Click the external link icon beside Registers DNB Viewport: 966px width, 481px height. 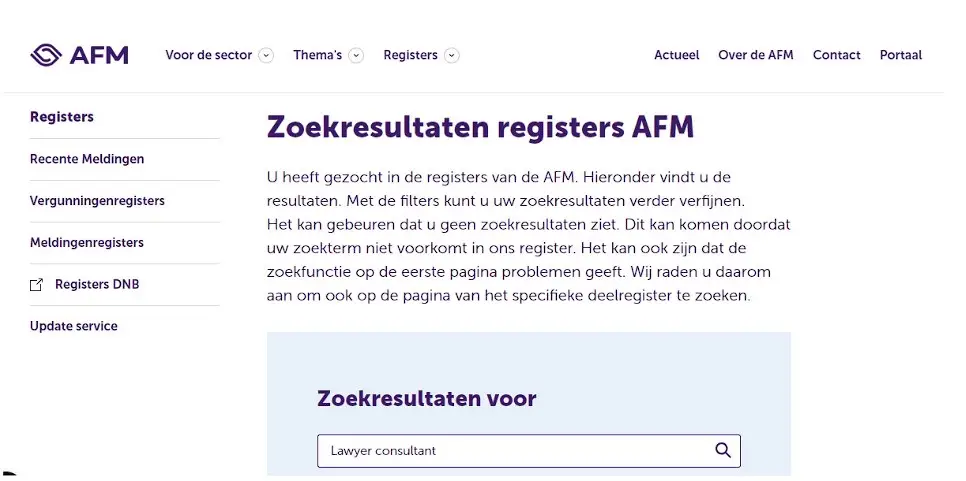(37, 285)
